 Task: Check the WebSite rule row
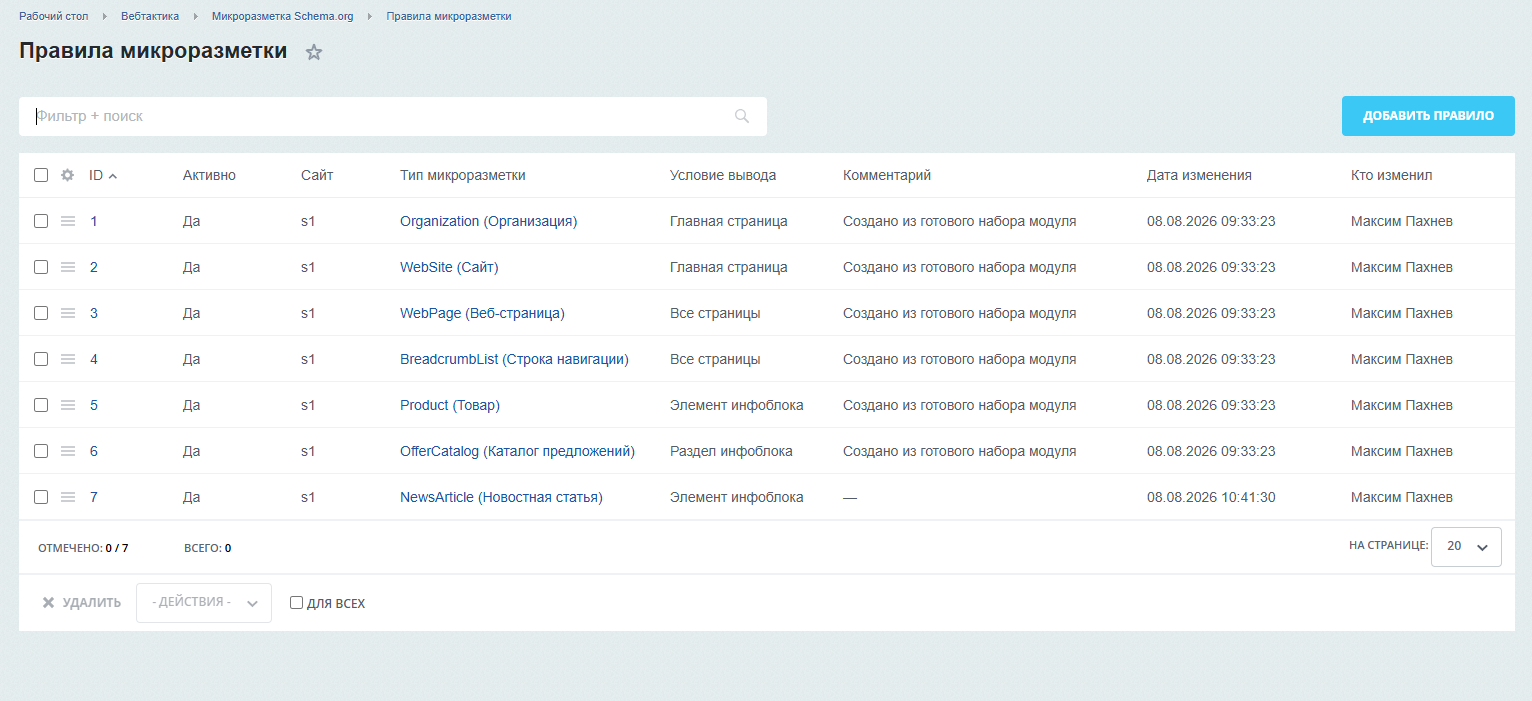[41, 267]
